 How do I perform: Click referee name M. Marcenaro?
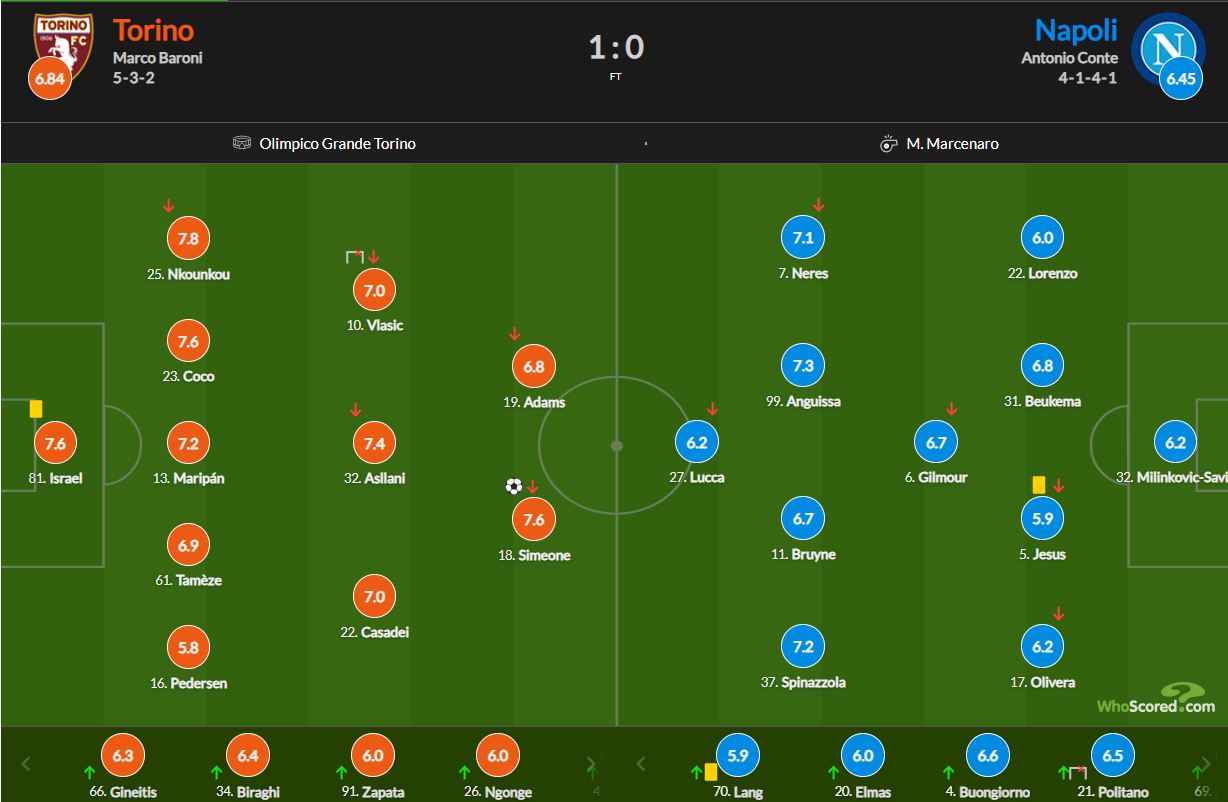click(952, 143)
